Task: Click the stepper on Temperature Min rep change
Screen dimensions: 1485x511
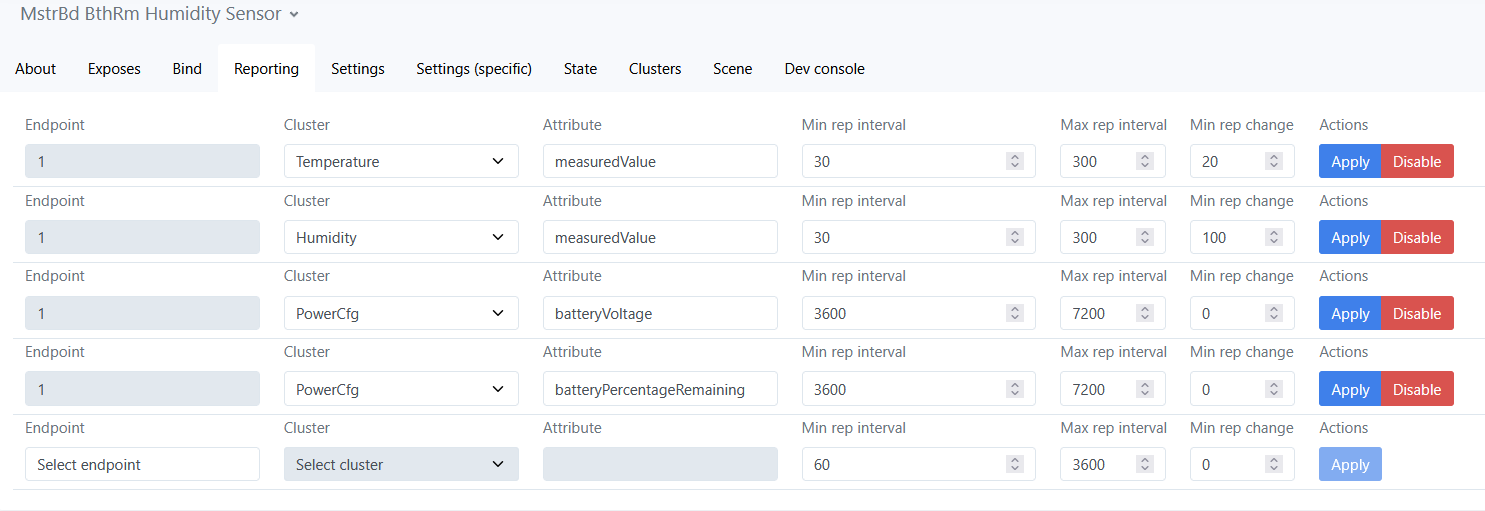Action: pyautogui.click(x=1273, y=161)
